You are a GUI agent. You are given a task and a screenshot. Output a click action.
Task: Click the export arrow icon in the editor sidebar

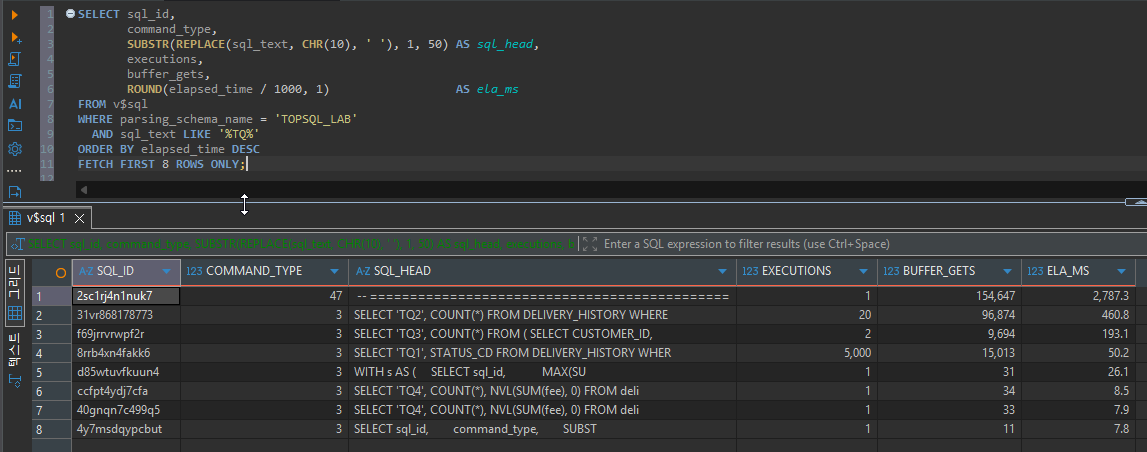click(15, 192)
